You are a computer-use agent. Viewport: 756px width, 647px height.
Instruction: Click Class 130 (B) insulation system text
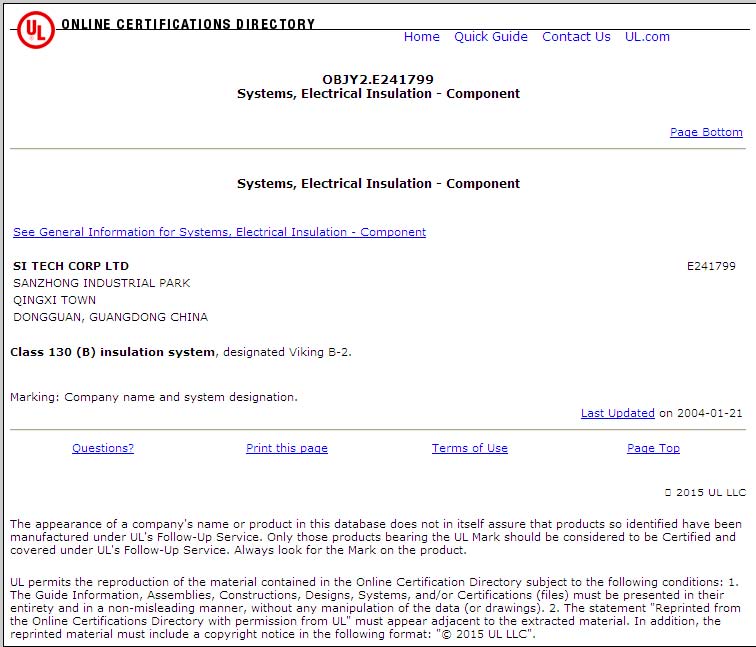point(112,352)
